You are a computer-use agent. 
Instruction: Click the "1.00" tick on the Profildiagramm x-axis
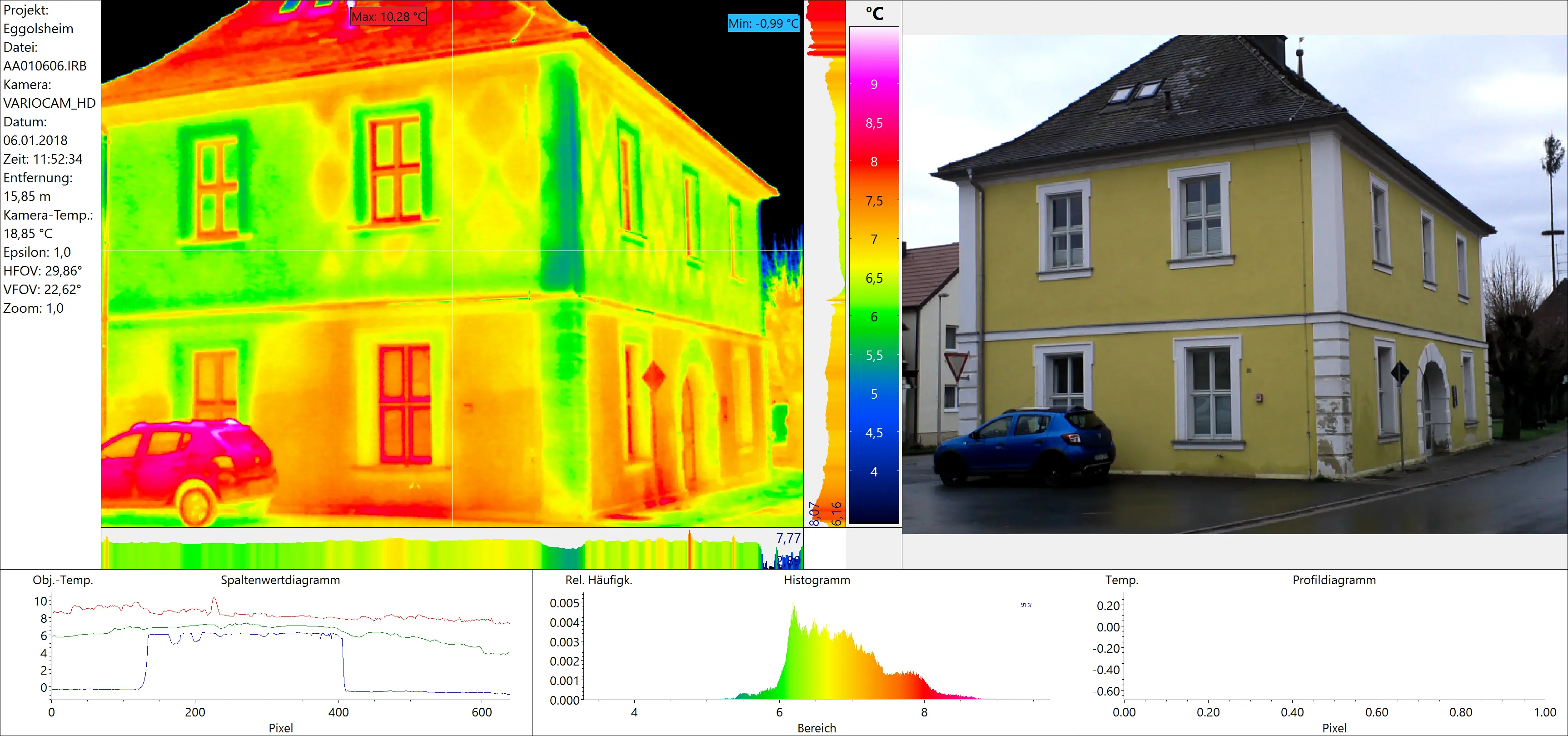(x=1545, y=712)
